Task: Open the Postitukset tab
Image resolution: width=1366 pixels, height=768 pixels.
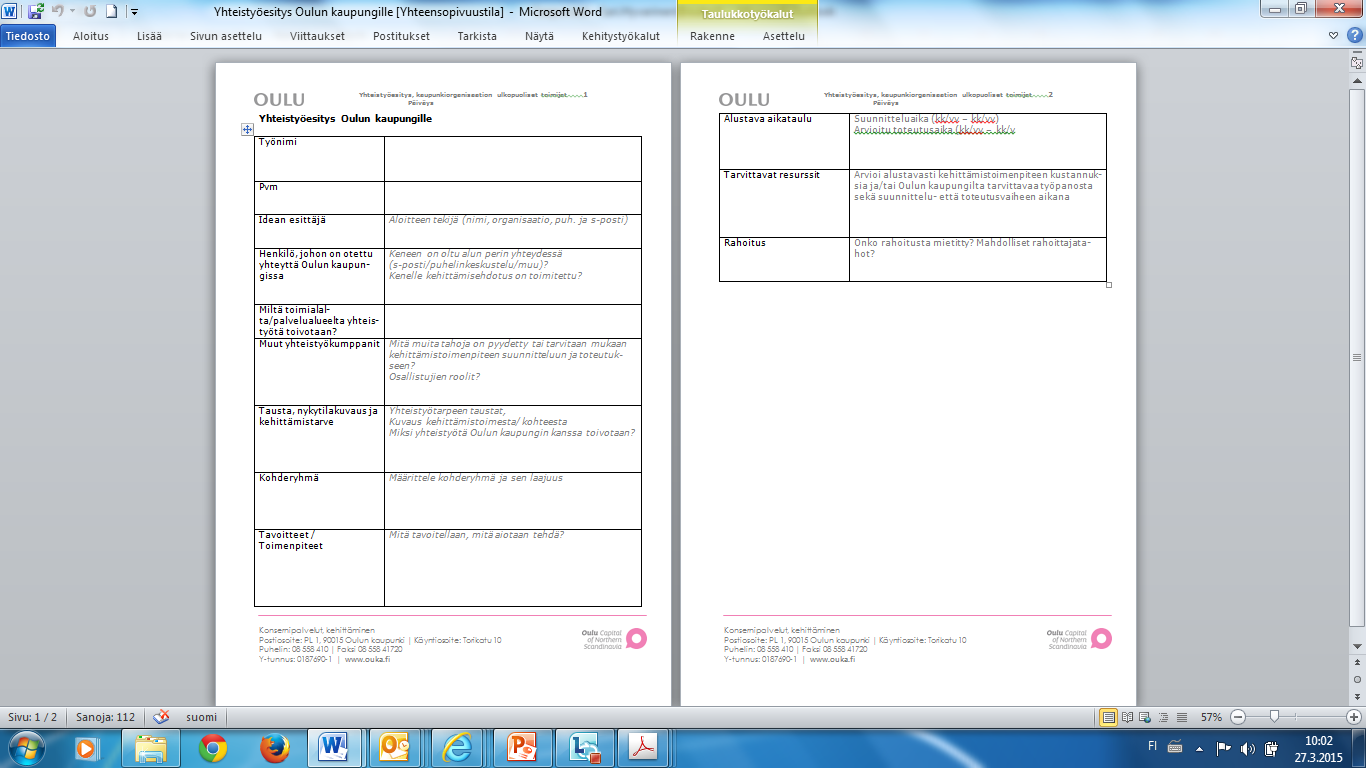Action: [401, 36]
